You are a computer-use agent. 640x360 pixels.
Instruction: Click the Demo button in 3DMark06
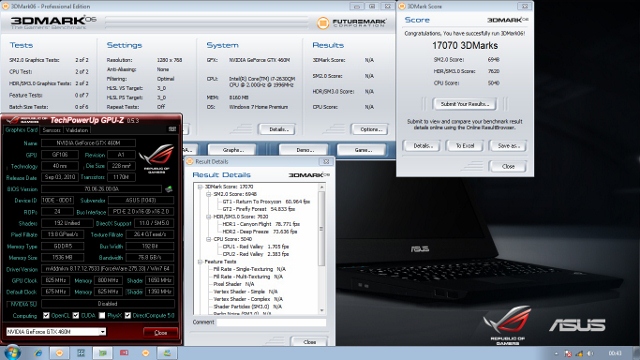[304, 150]
